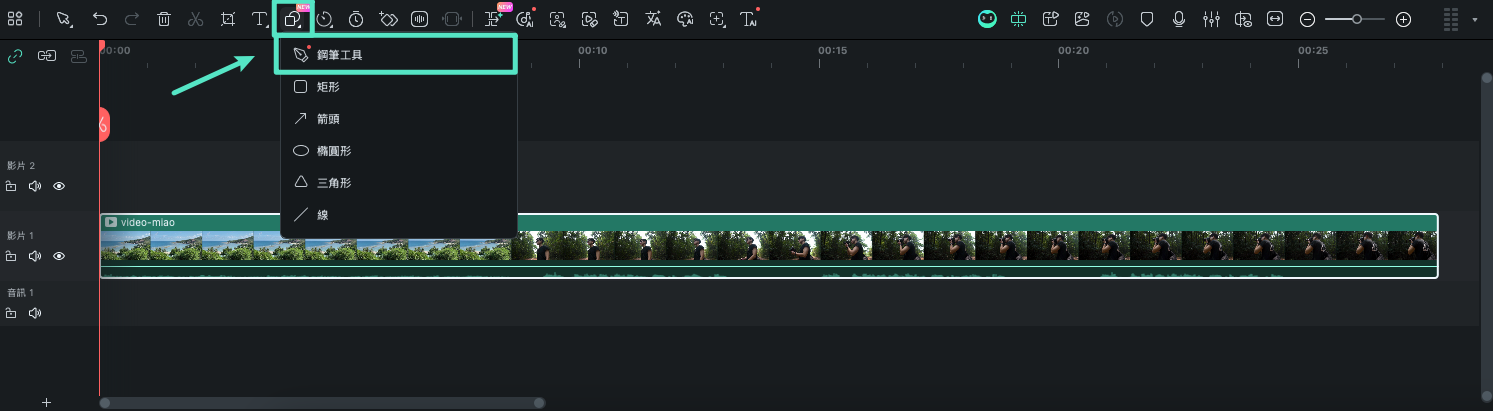Expand the selection arrow tool dropdown
The width and height of the screenshot is (1493, 411).
coord(65,19)
